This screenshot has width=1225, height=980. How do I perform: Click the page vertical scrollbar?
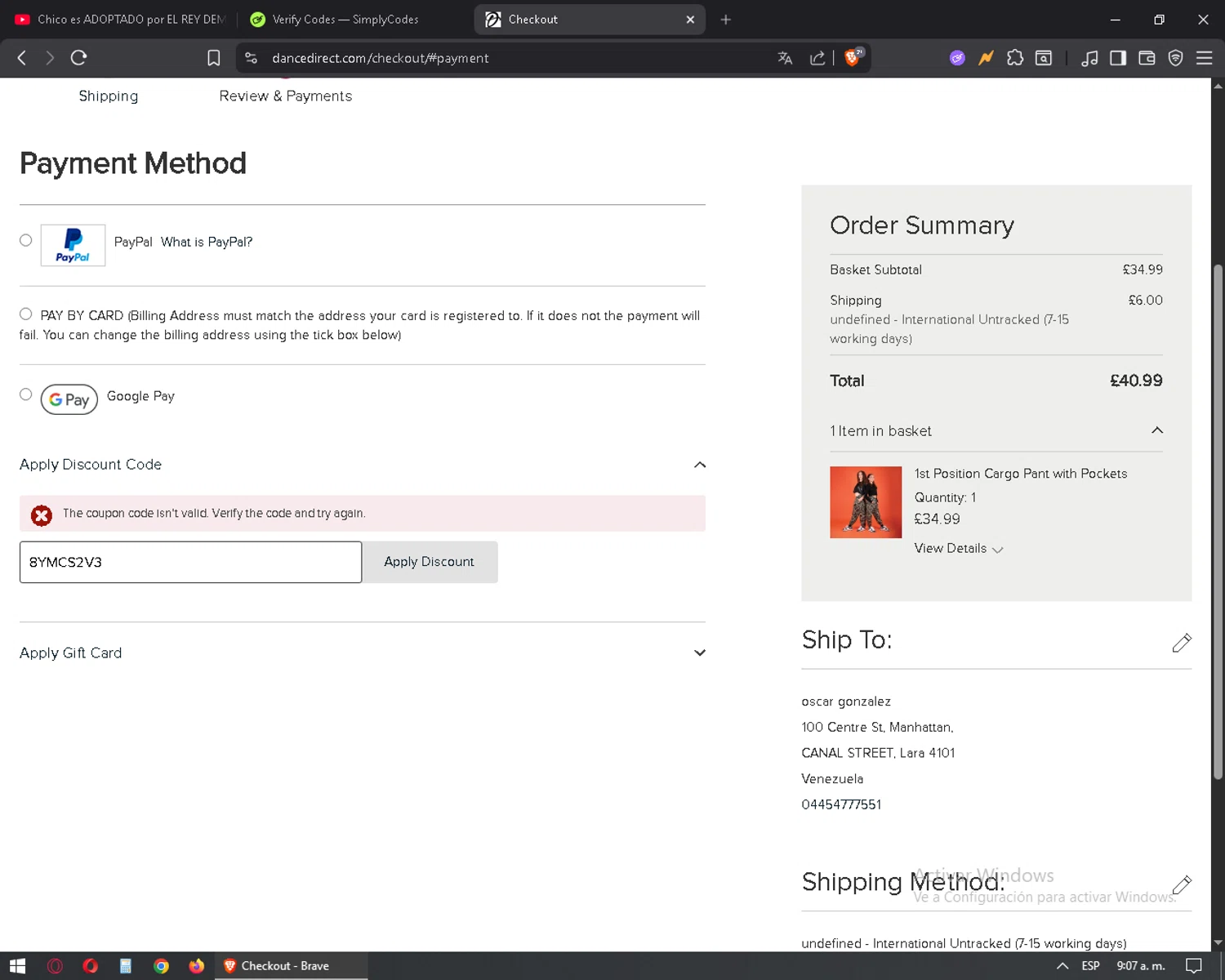click(1218, 523)
